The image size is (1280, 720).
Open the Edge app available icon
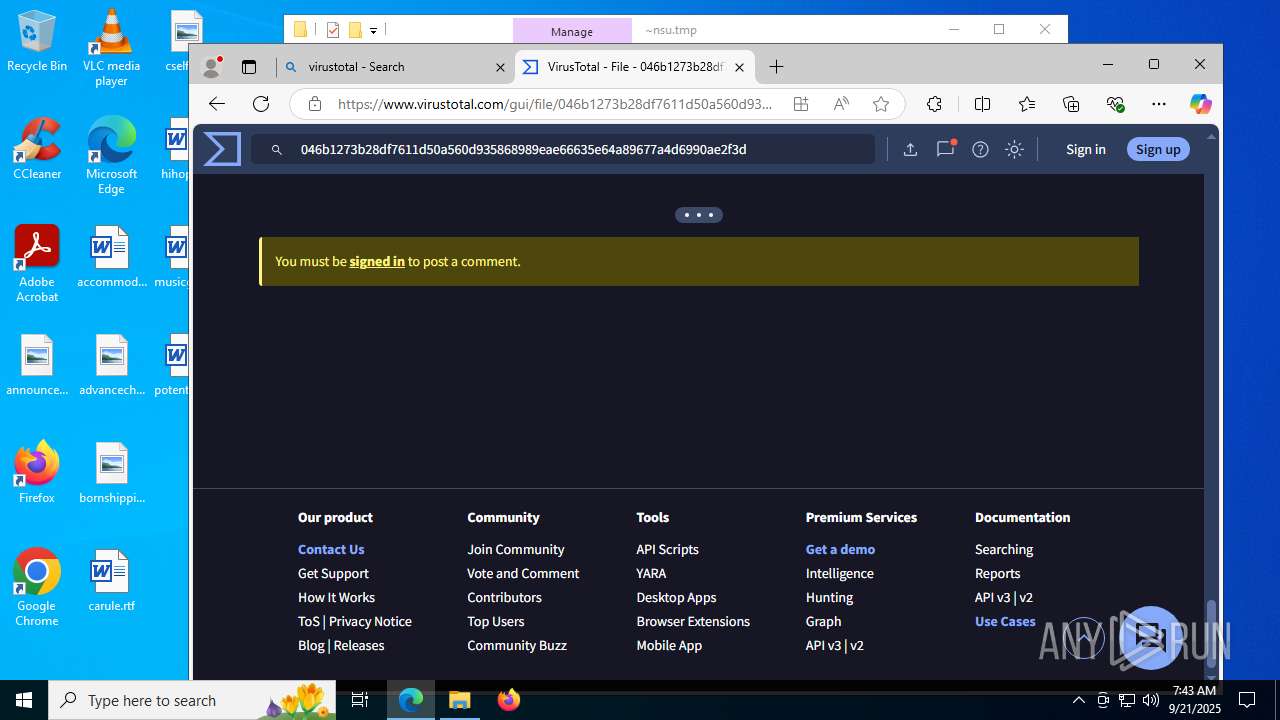pyautogui.click(x=800, y=104)
